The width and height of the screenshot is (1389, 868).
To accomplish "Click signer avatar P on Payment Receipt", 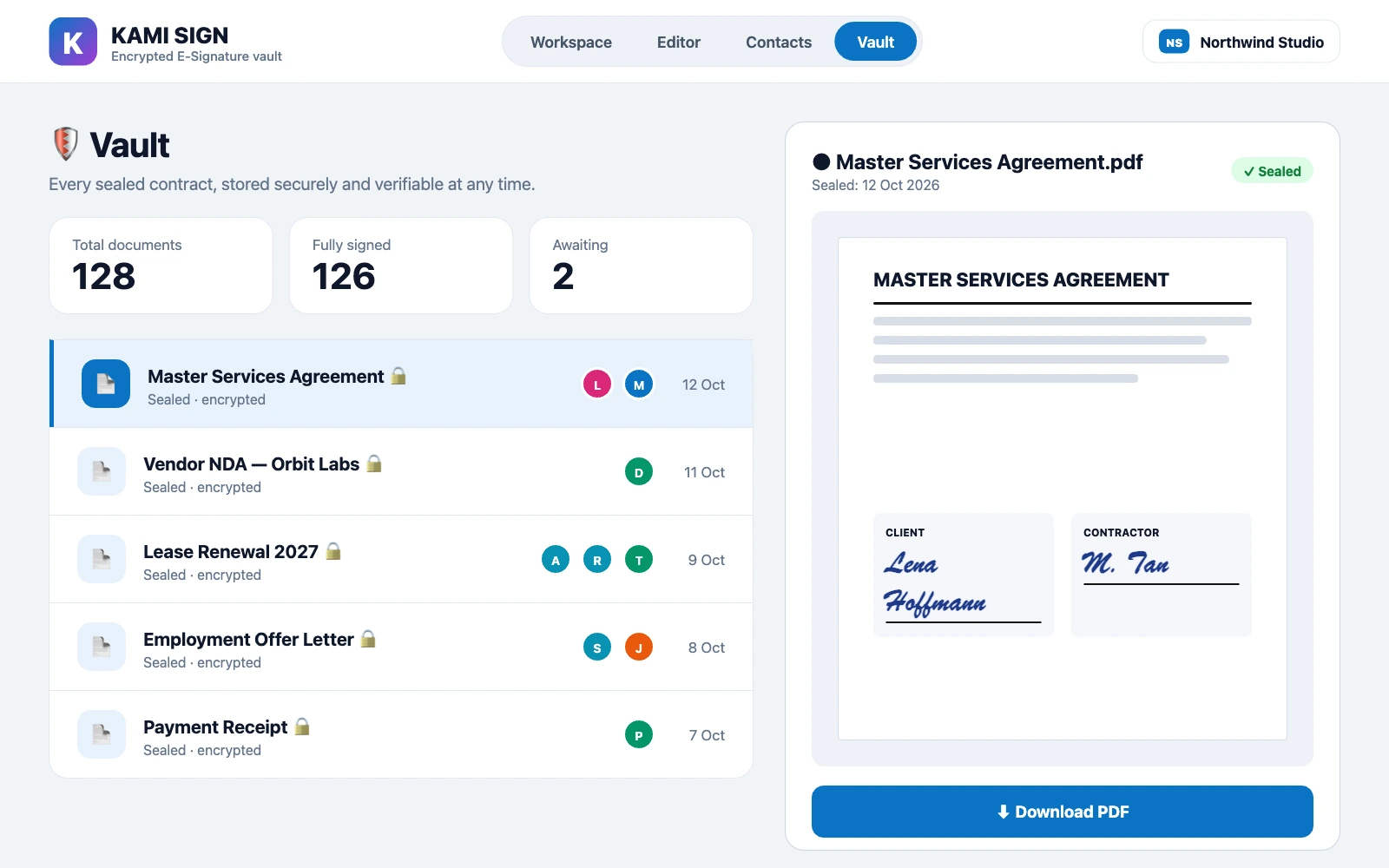I will 639,734.
